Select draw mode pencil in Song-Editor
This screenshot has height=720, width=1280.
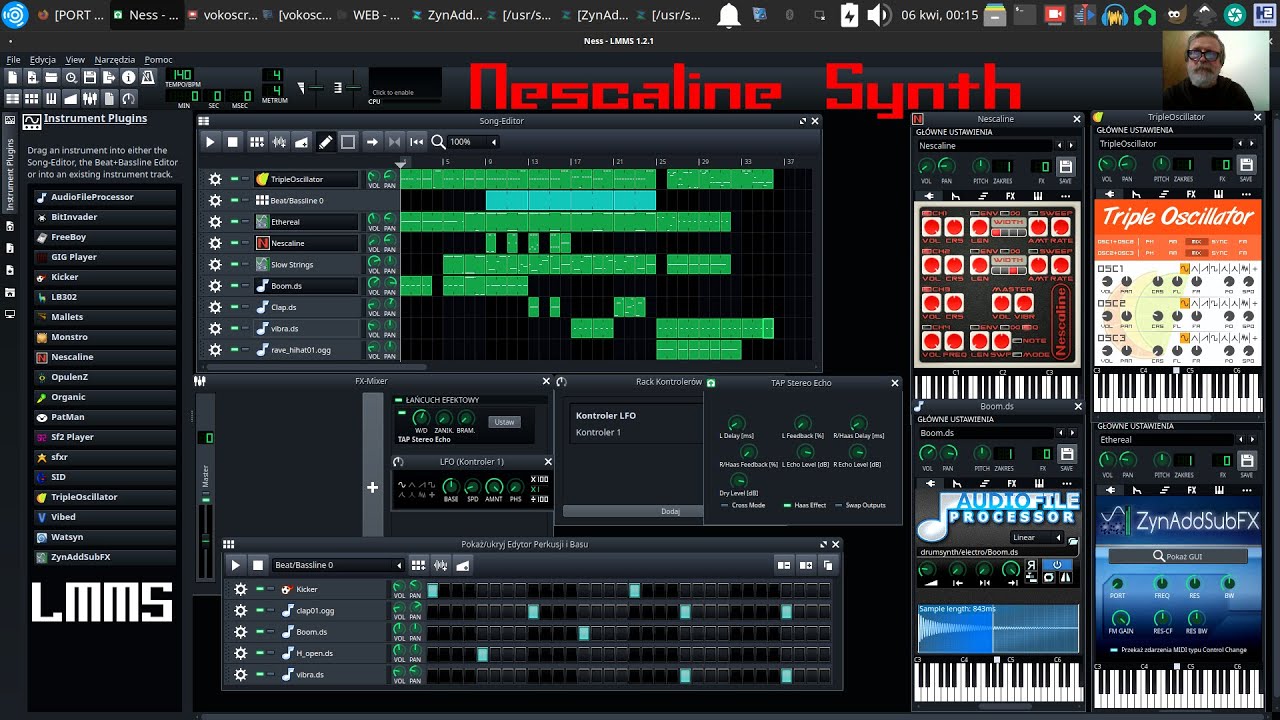(325, 142)
